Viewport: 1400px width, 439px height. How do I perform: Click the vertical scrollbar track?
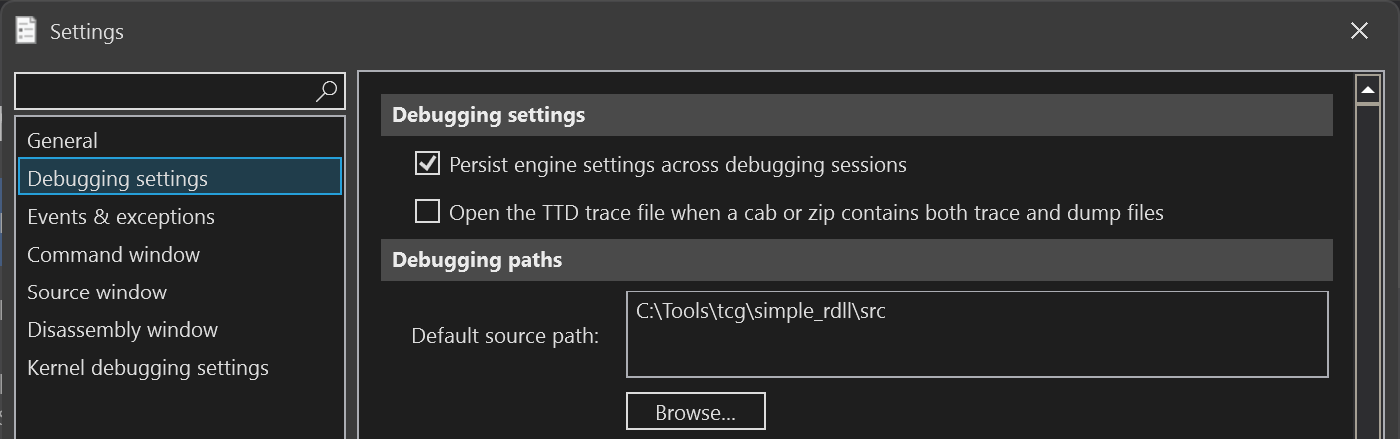pos(1367,270)
